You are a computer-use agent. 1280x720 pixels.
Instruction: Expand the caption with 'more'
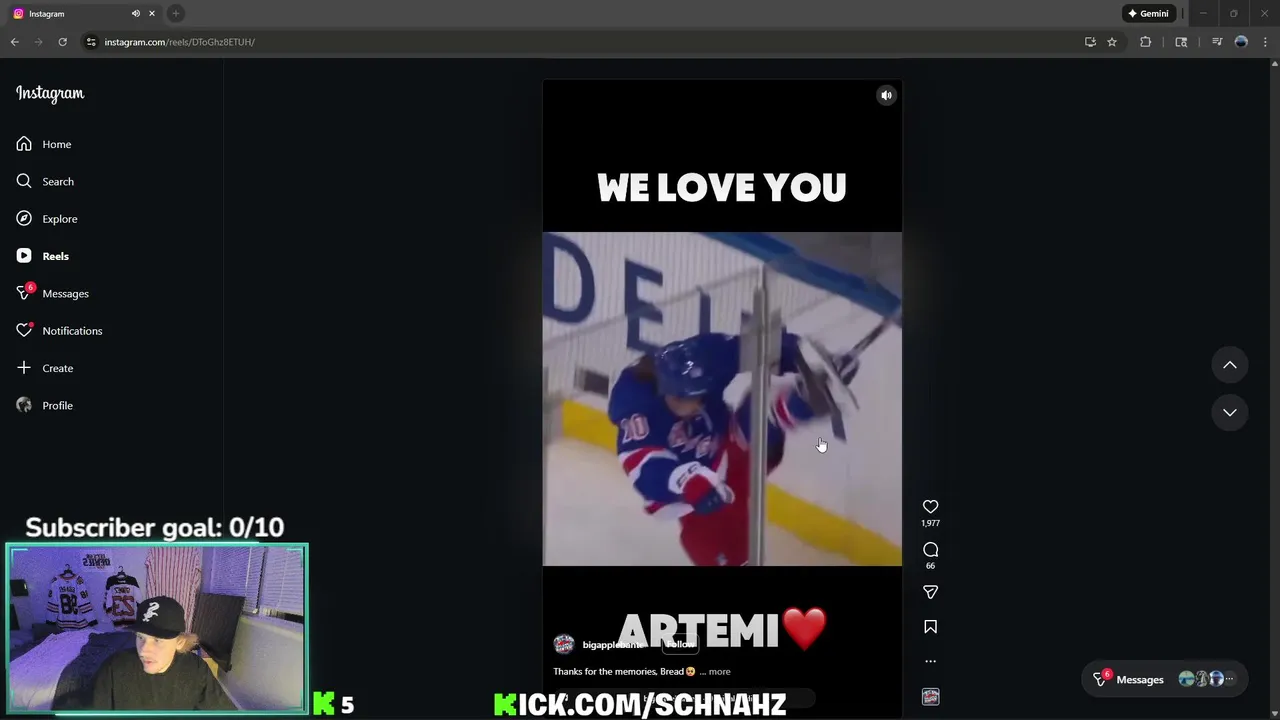[x=719, y=672]
